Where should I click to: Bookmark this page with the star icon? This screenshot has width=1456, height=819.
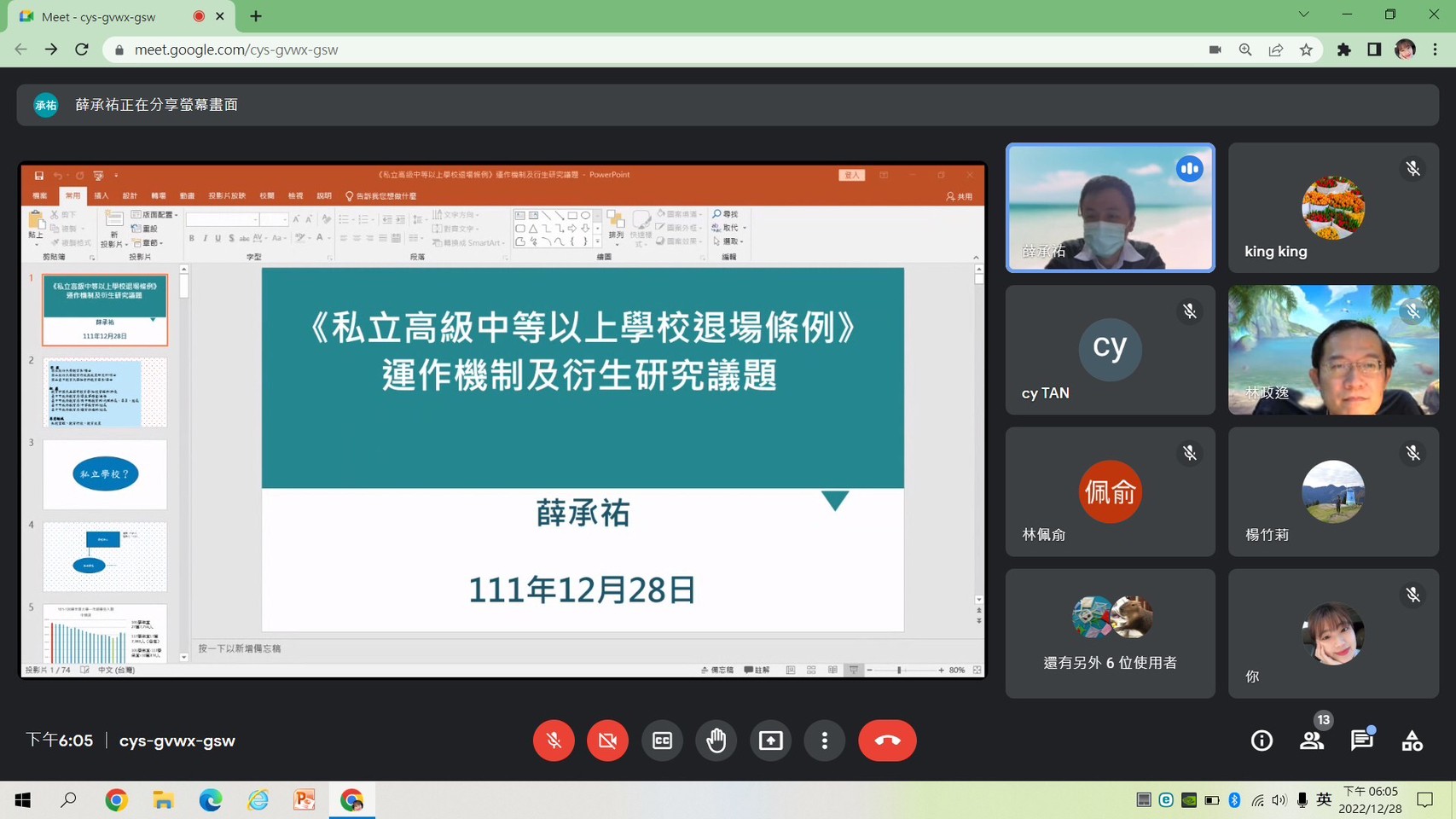[1306, 49]
